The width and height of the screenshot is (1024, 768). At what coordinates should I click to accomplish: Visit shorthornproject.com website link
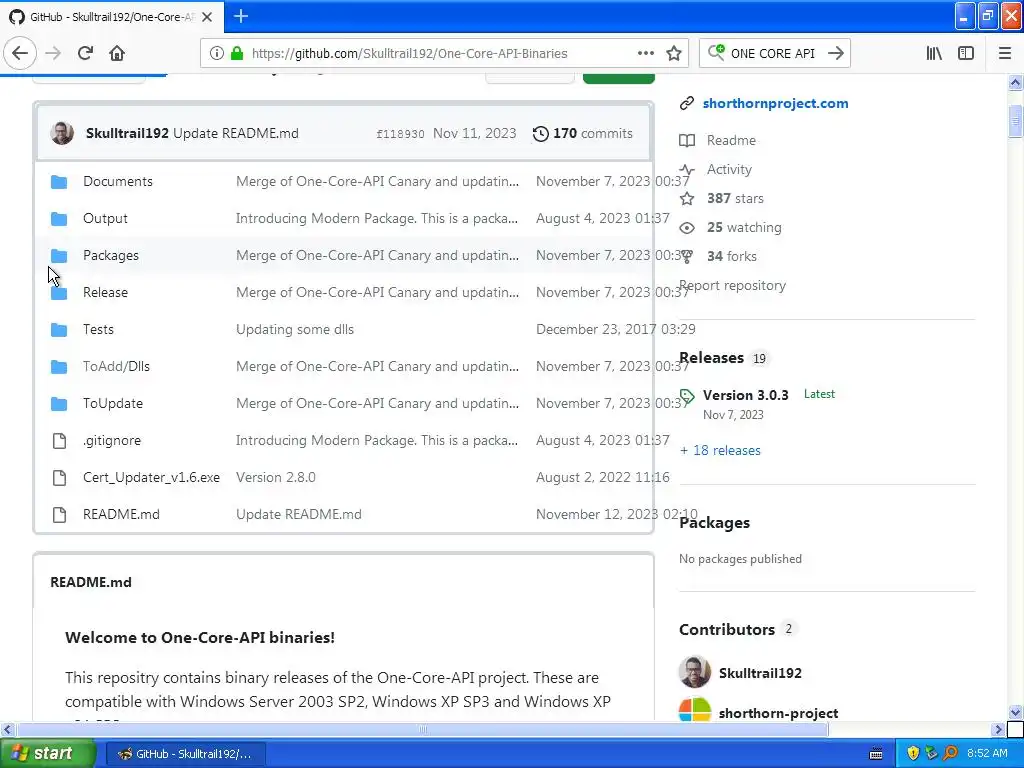pyautogui.click(x=775, y=103)
